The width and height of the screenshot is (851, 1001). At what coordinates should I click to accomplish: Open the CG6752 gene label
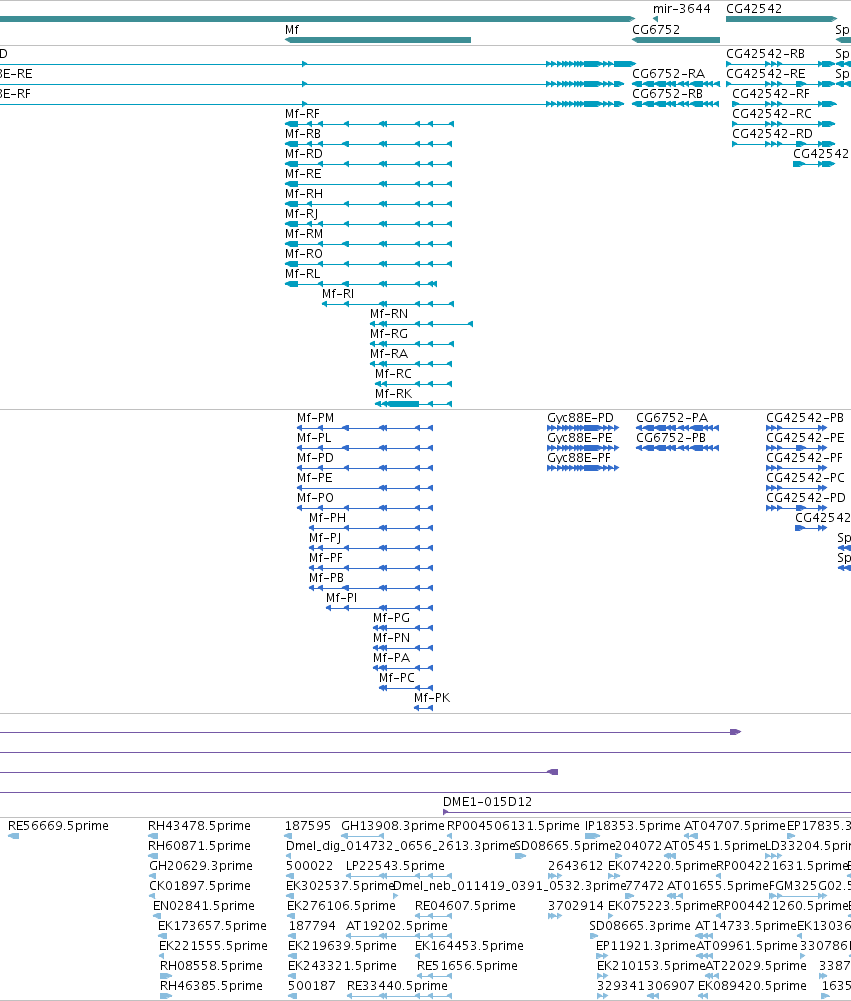point(656,30)
